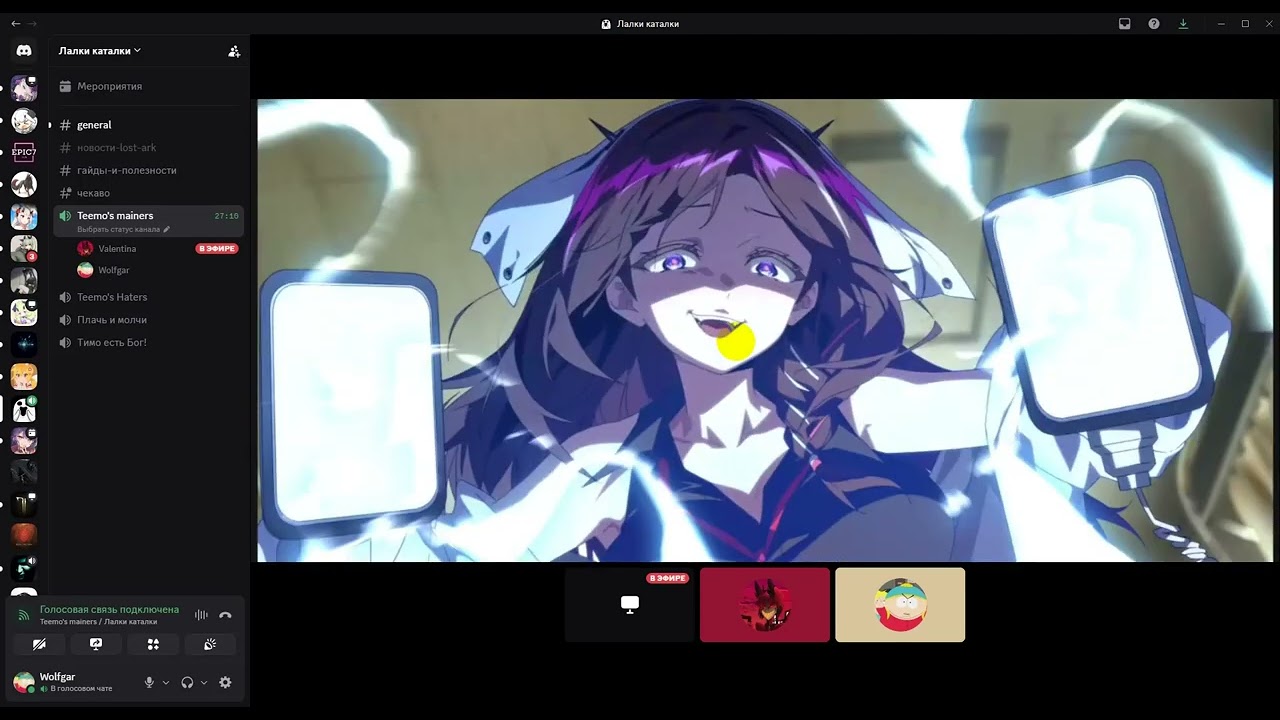The image size is (1280, 720).
Task: Open the general text channel
Action: click(148, 125)
